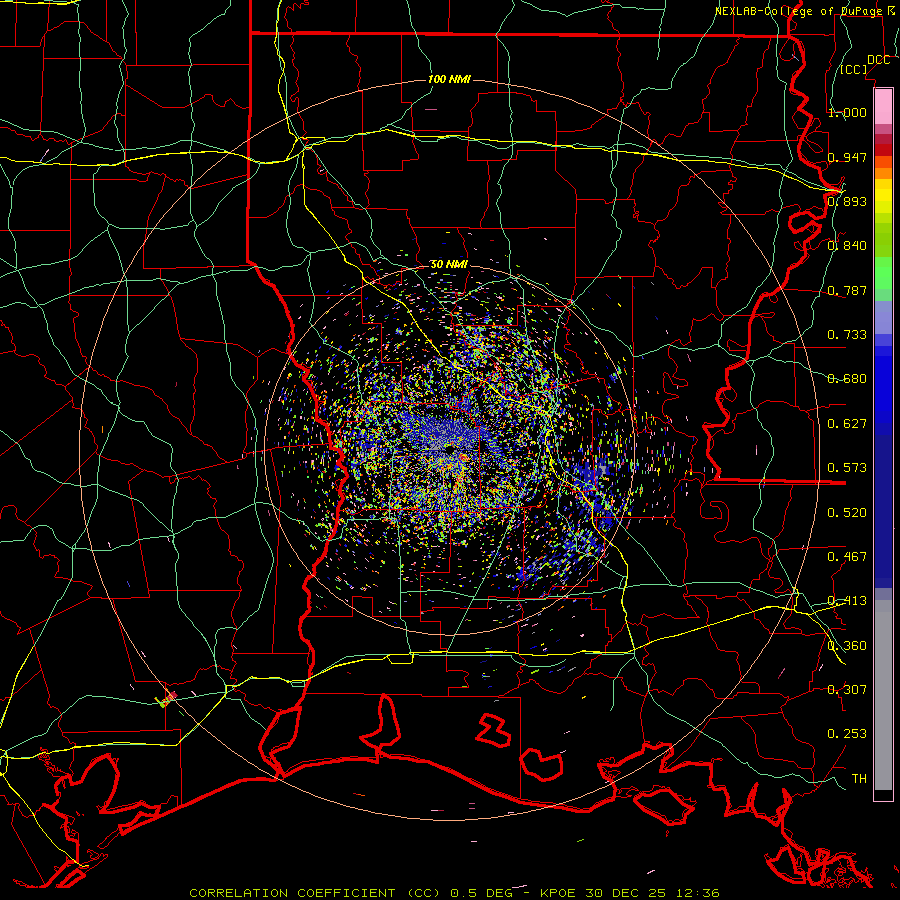
Task: Click the 0.253 scale value
Action: click(x=847, y=734)
